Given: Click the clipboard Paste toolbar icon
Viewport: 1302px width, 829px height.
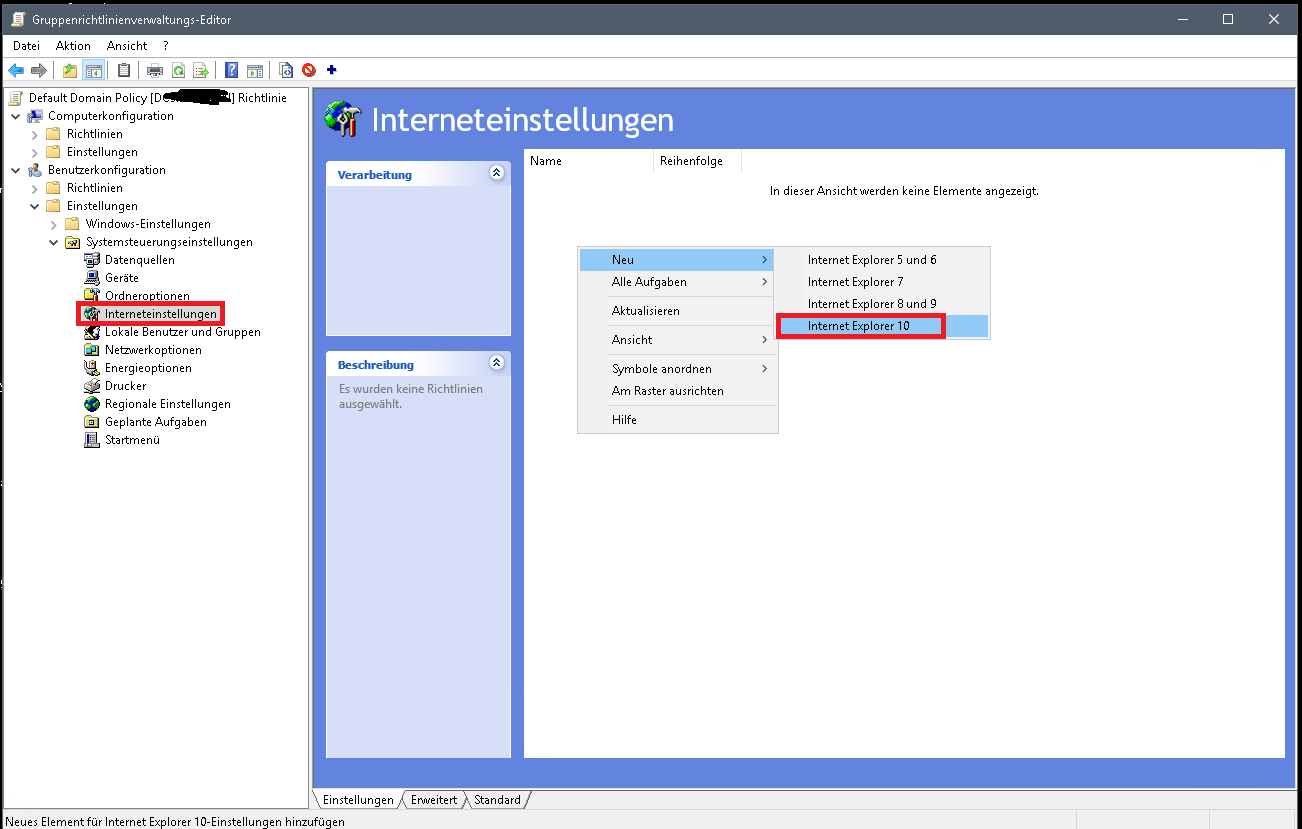Looking at the screenshot, I should click(124, 70).
